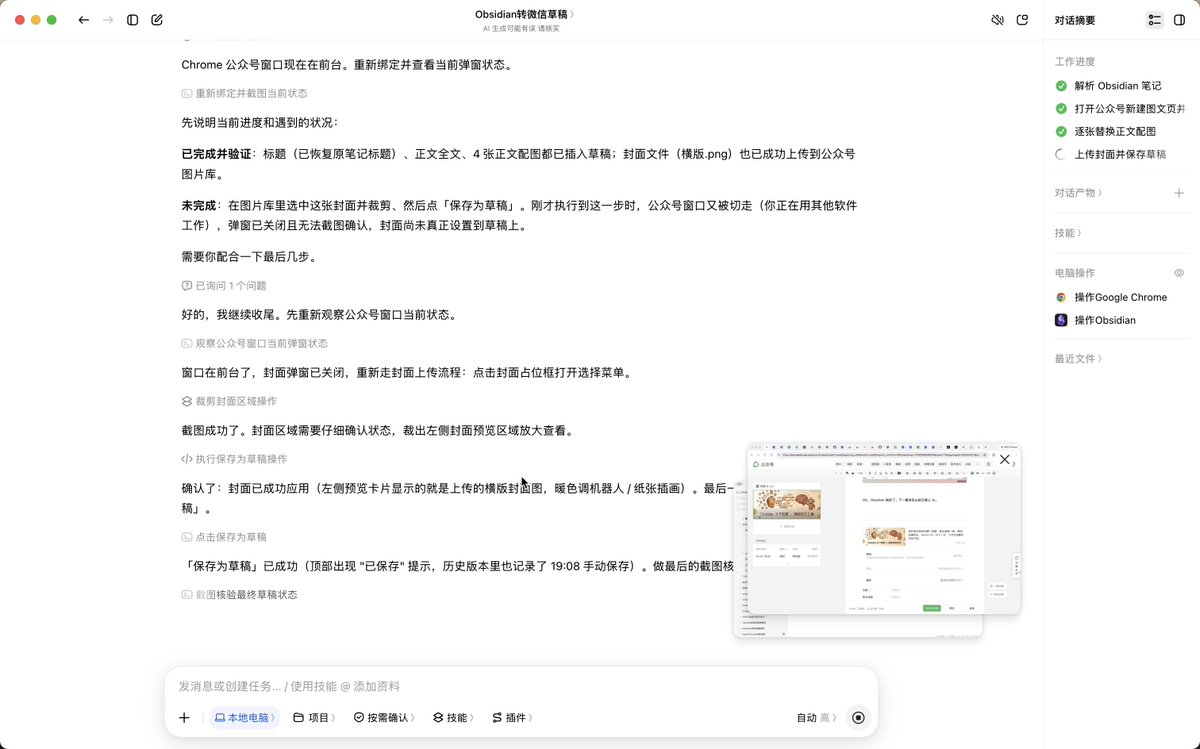The width and height of the screenshot is (1200, 749).
Task: Open 技能 menu in input bar
Action: click(455, 718)
